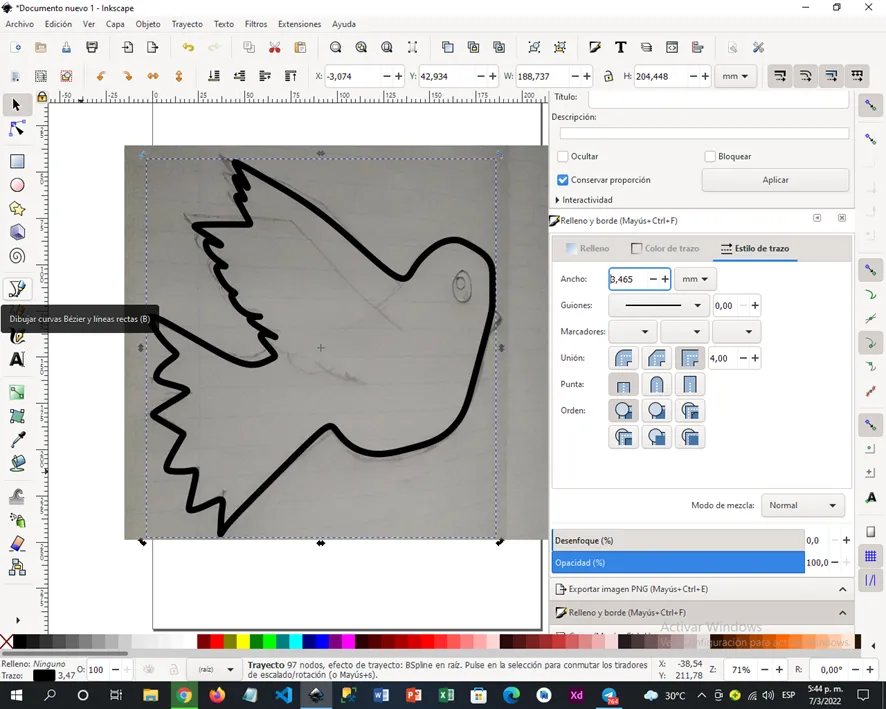
Task: Open the Archivo menu
Action: point(20,24)
